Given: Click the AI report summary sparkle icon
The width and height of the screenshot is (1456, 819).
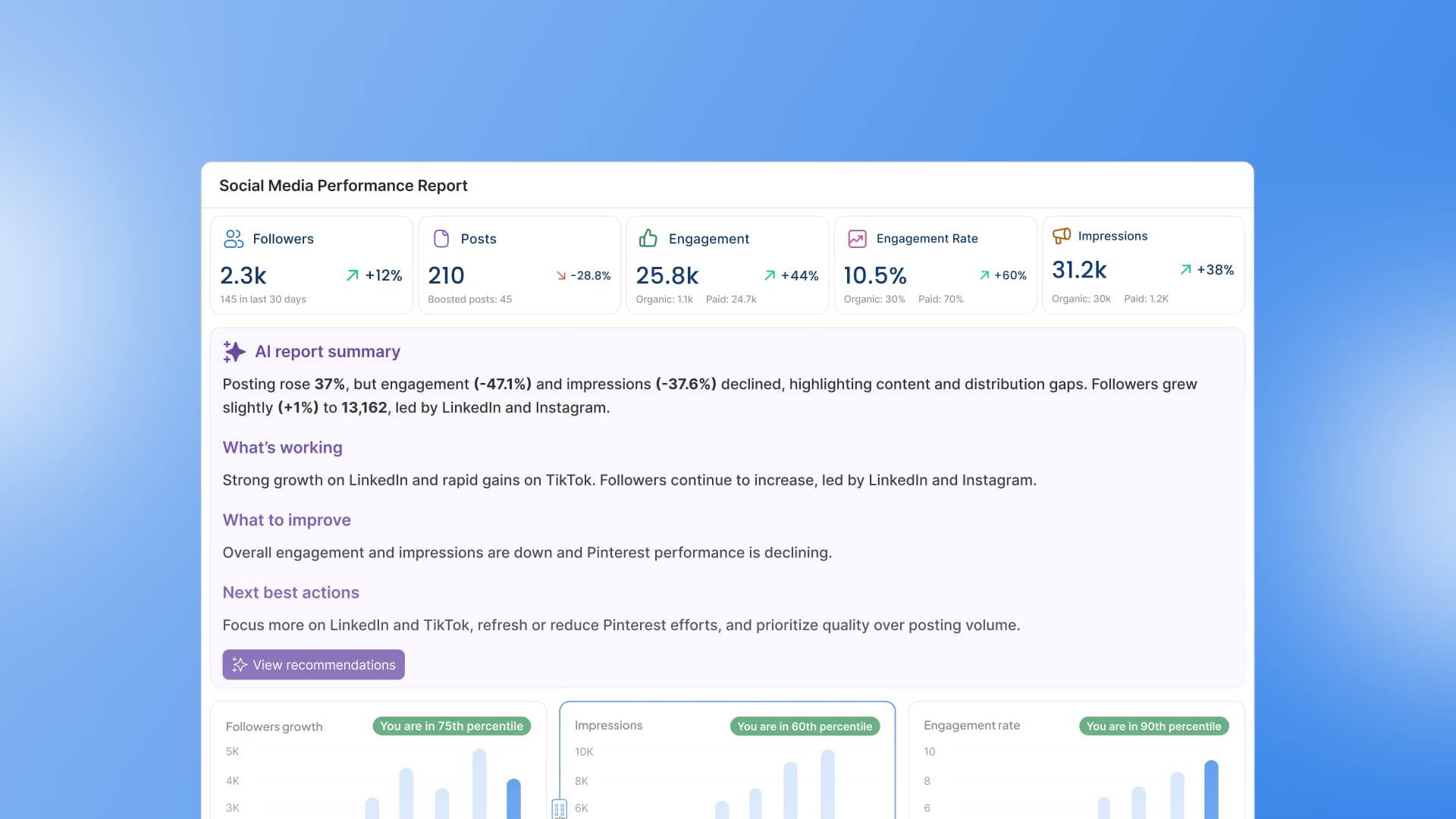Looking at the screenshot, I should [234, 352].
